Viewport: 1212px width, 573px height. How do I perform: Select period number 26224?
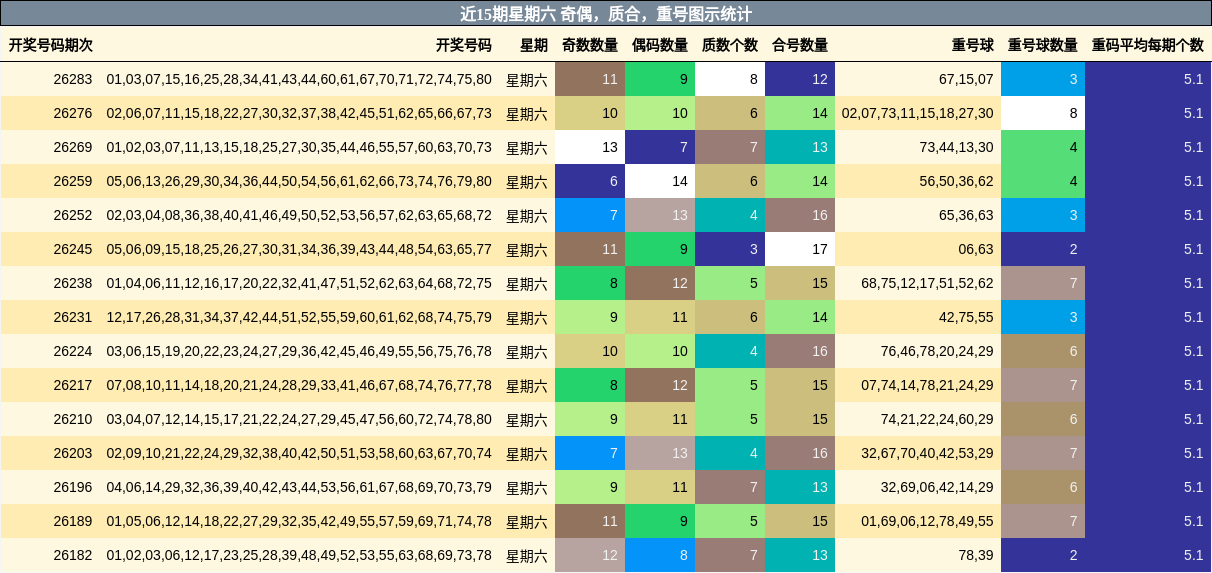coord(73,351)
